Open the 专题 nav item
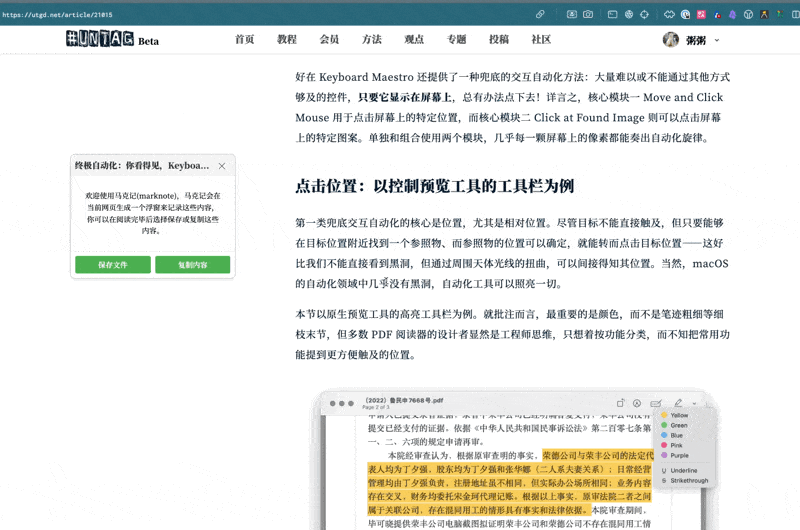 tap(456, 39)
